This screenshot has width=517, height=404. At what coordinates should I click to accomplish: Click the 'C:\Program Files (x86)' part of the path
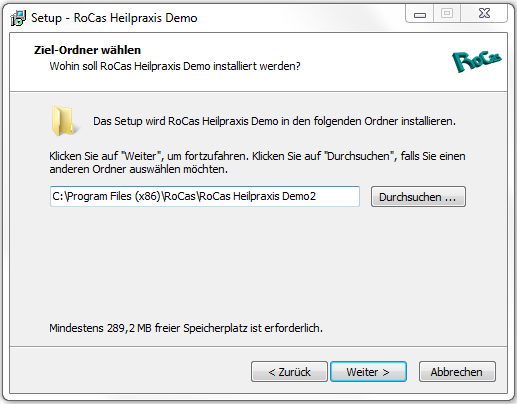[x=107, y=196]
